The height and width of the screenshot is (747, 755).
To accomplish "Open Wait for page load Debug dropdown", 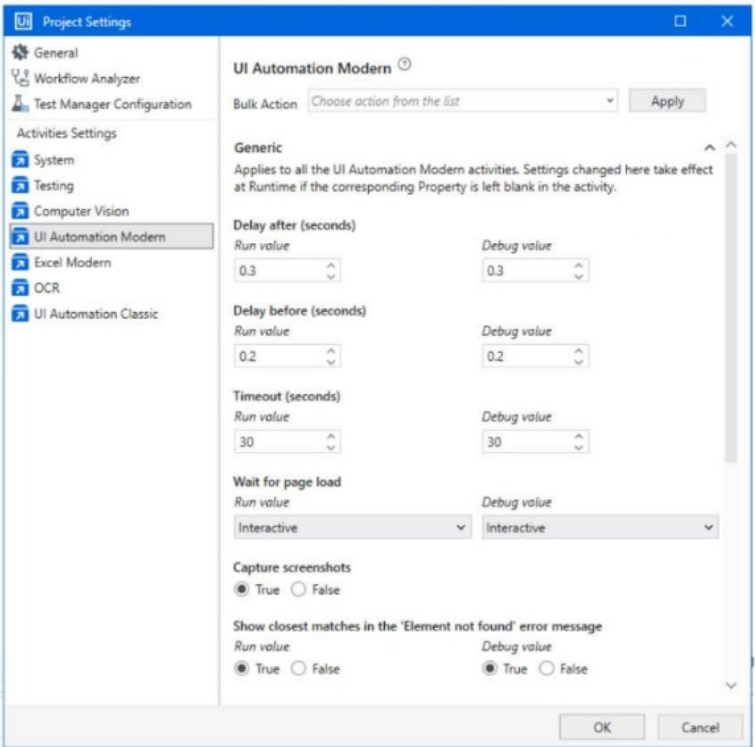I will pos(600,527).
